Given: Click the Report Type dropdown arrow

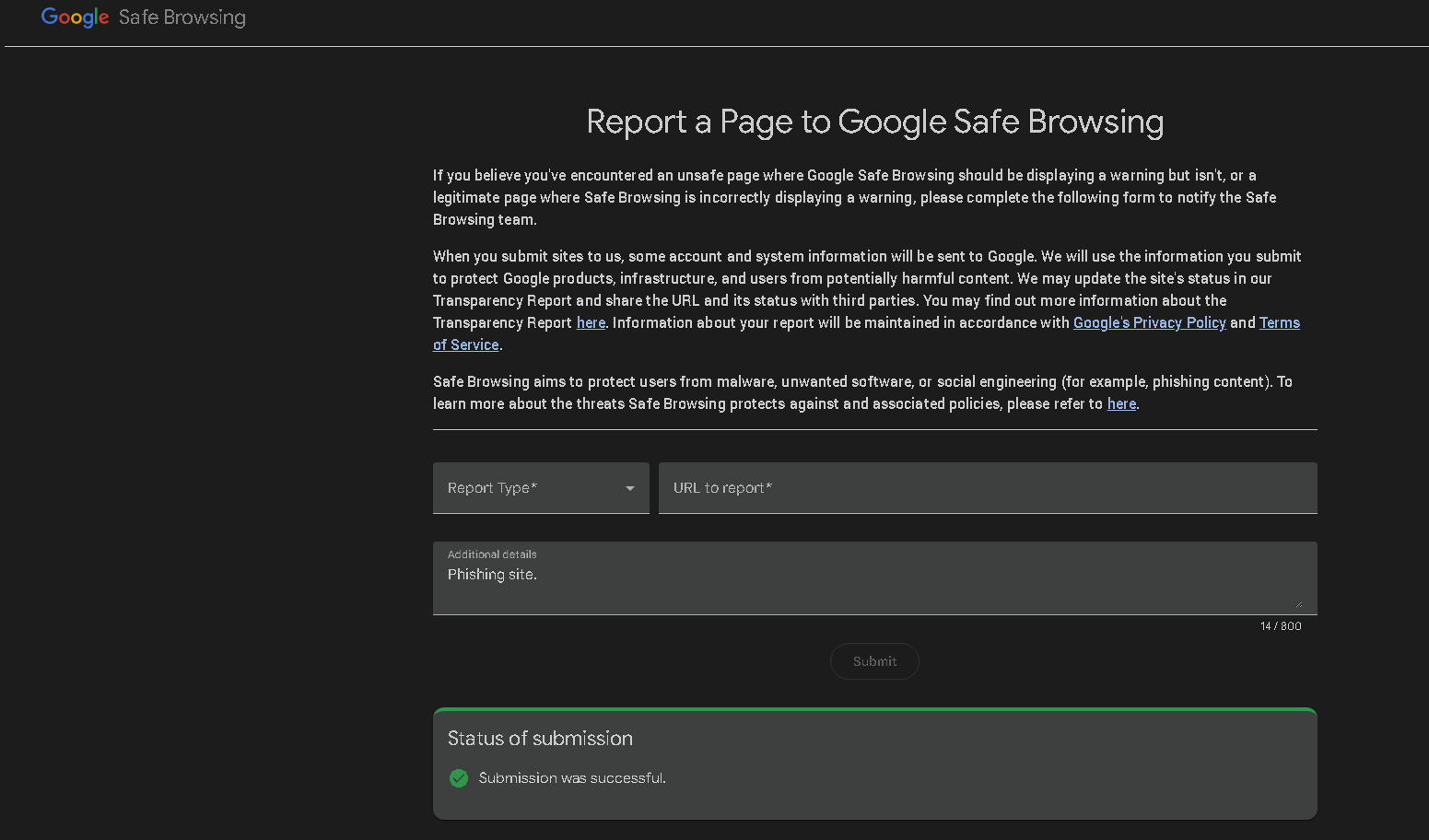Looking at the screenshot, I should click(x=630, y=488).
